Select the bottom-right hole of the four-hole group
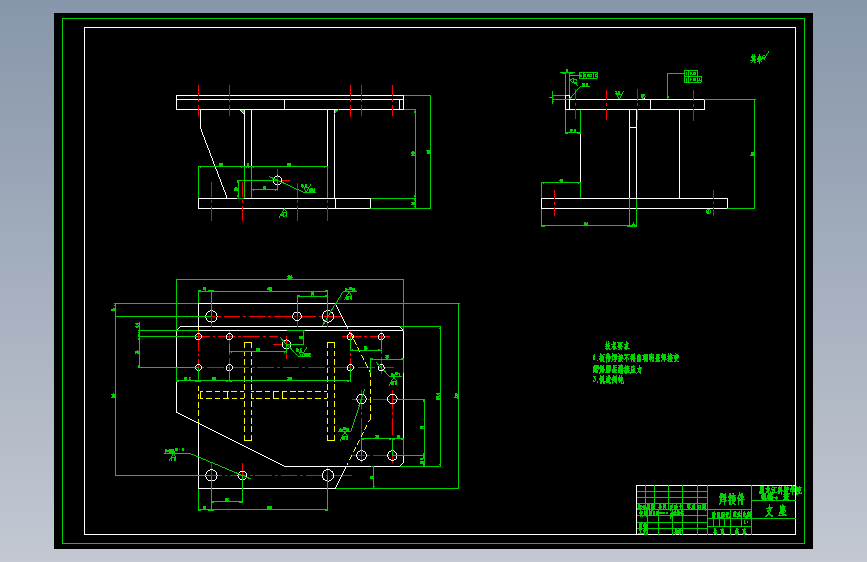 click(x=392, y=456)
